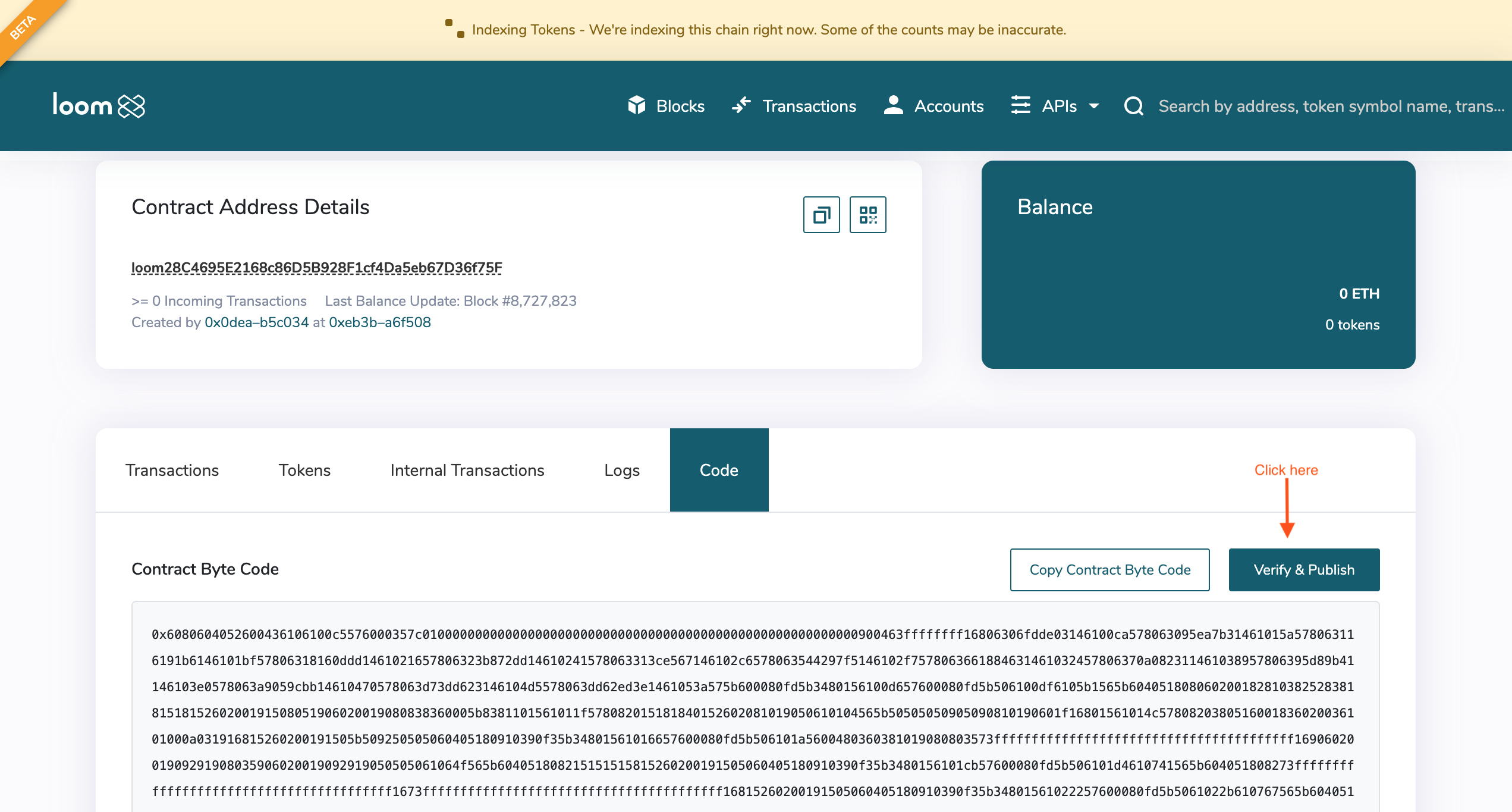
Task: Open creator address 0x0dea–b5c034
Action: (257, 322)
